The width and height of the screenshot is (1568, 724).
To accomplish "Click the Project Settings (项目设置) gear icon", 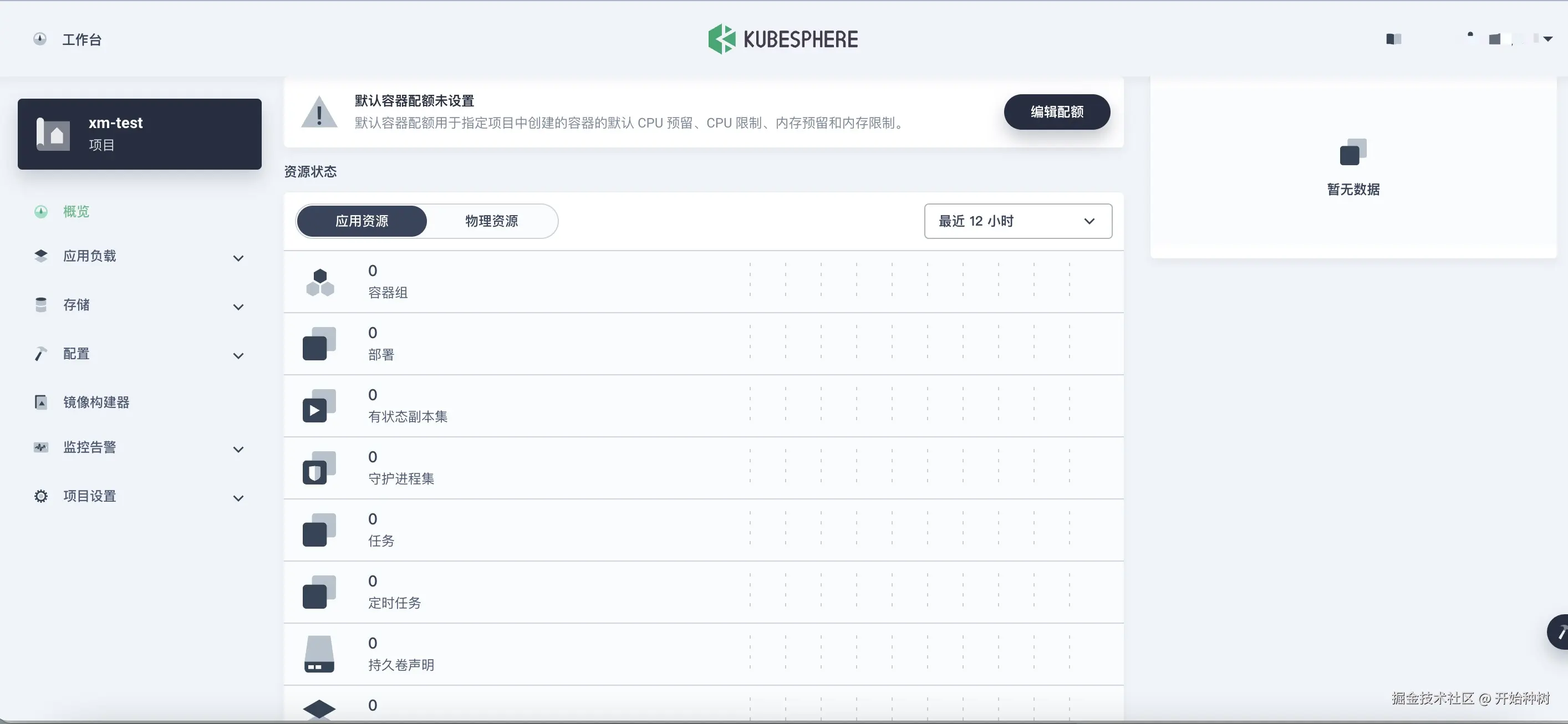I will pyautogui.click(x=41, y=496).
